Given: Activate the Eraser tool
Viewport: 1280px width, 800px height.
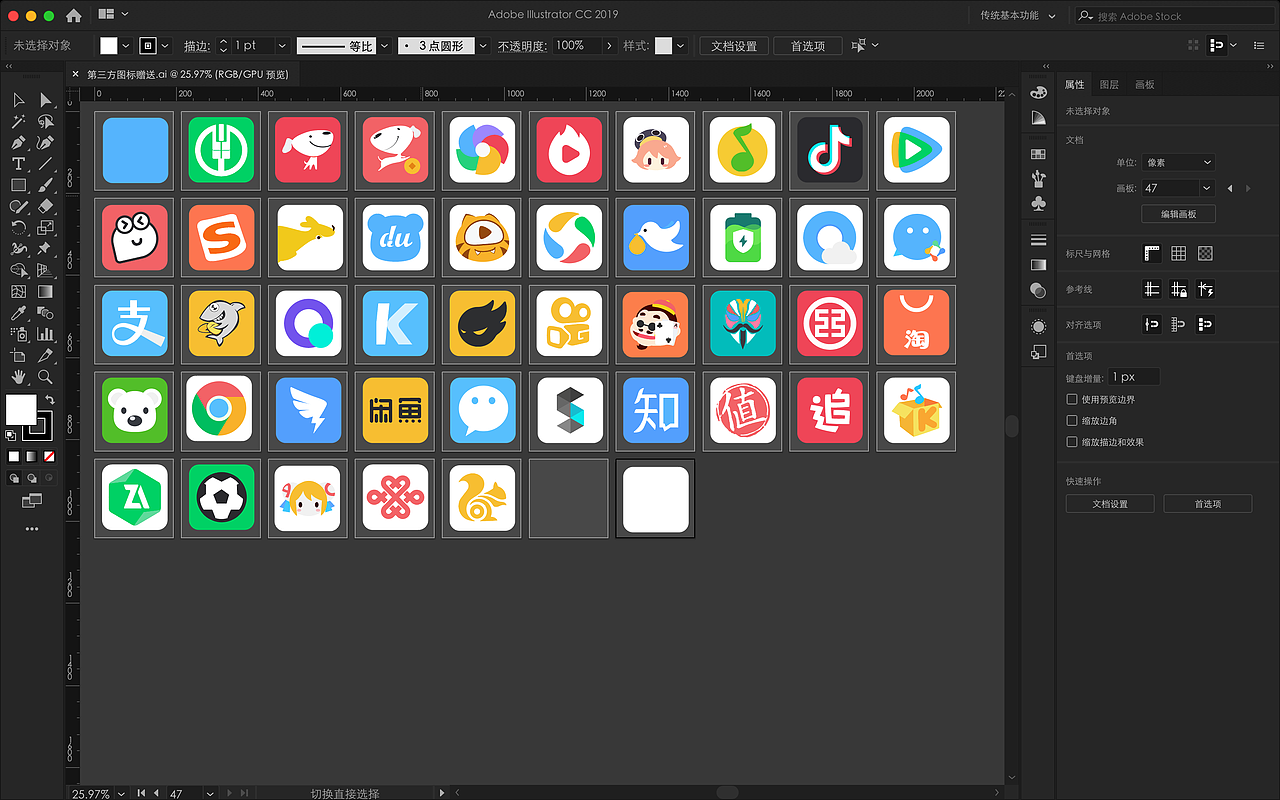Looking at the screenshot, I should 45,206.
